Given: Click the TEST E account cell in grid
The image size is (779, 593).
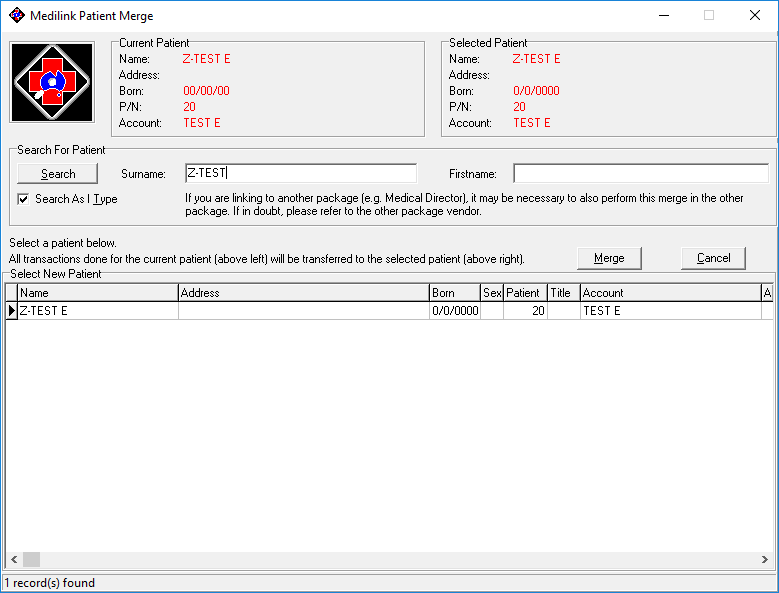Looking at the screenshot, I should (x=671, y=311).
